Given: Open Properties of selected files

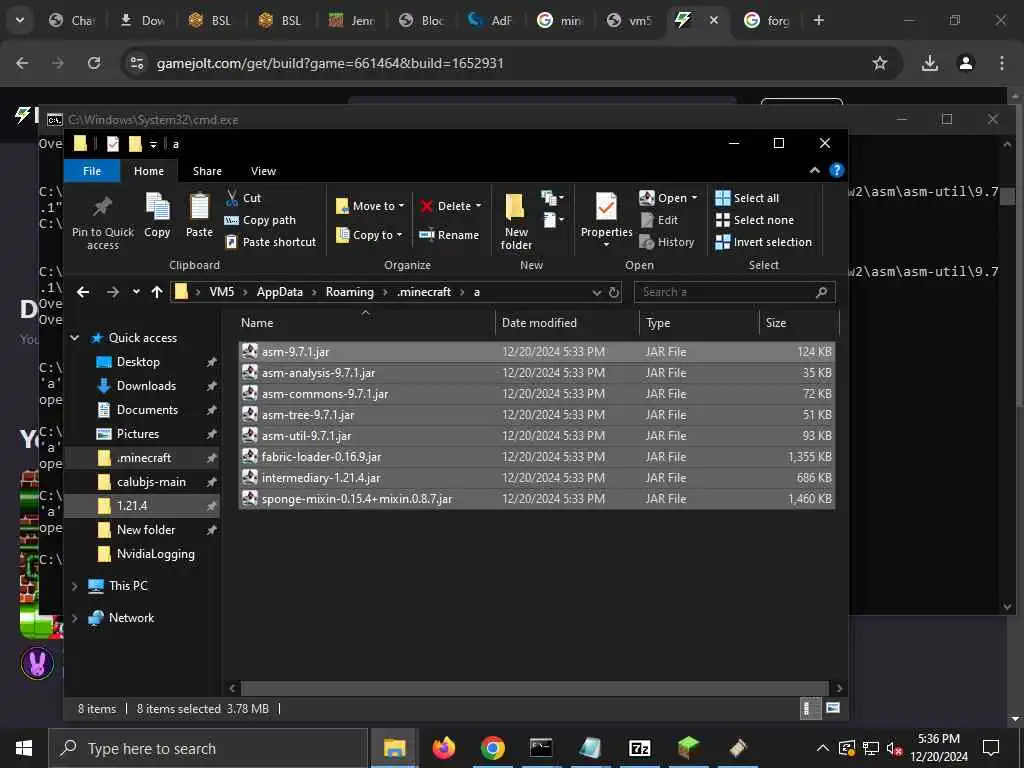Looking at the screenshot, I should (x=606, y=221).
